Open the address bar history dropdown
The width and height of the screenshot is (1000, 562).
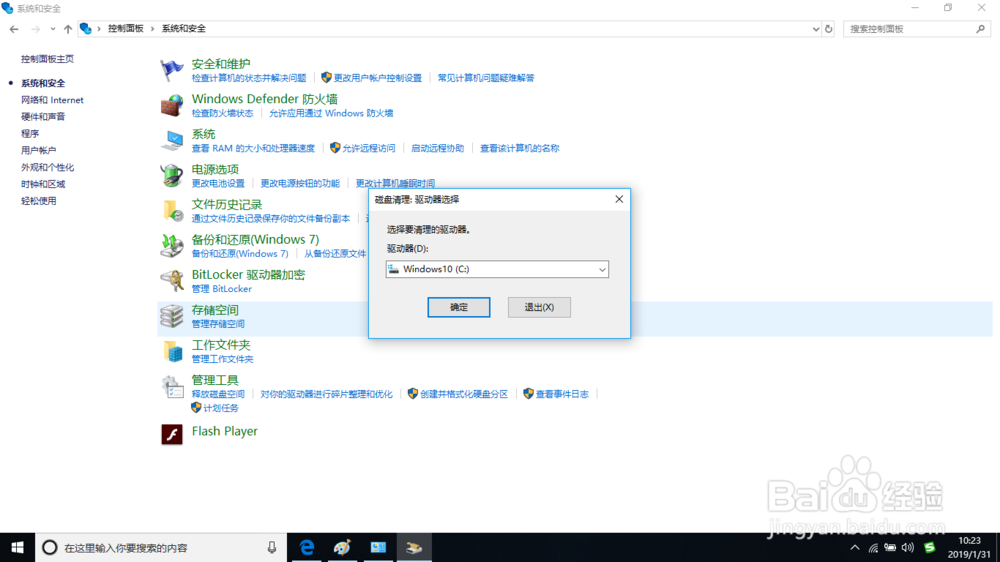pyautogui.click(x=815, y=29)
